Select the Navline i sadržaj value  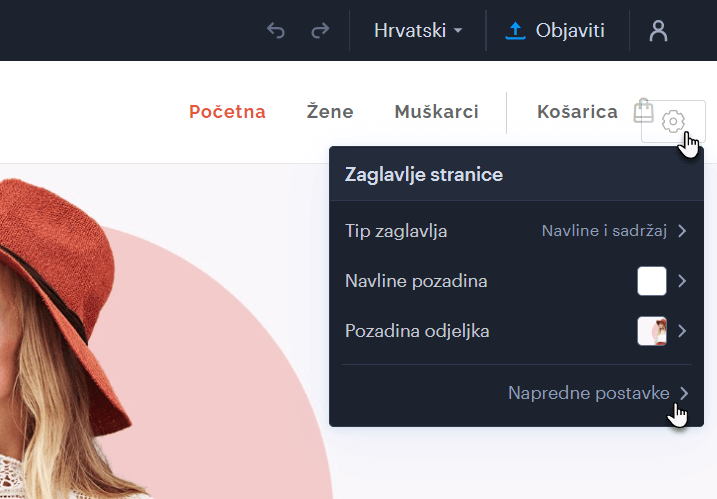pos(604,231)
